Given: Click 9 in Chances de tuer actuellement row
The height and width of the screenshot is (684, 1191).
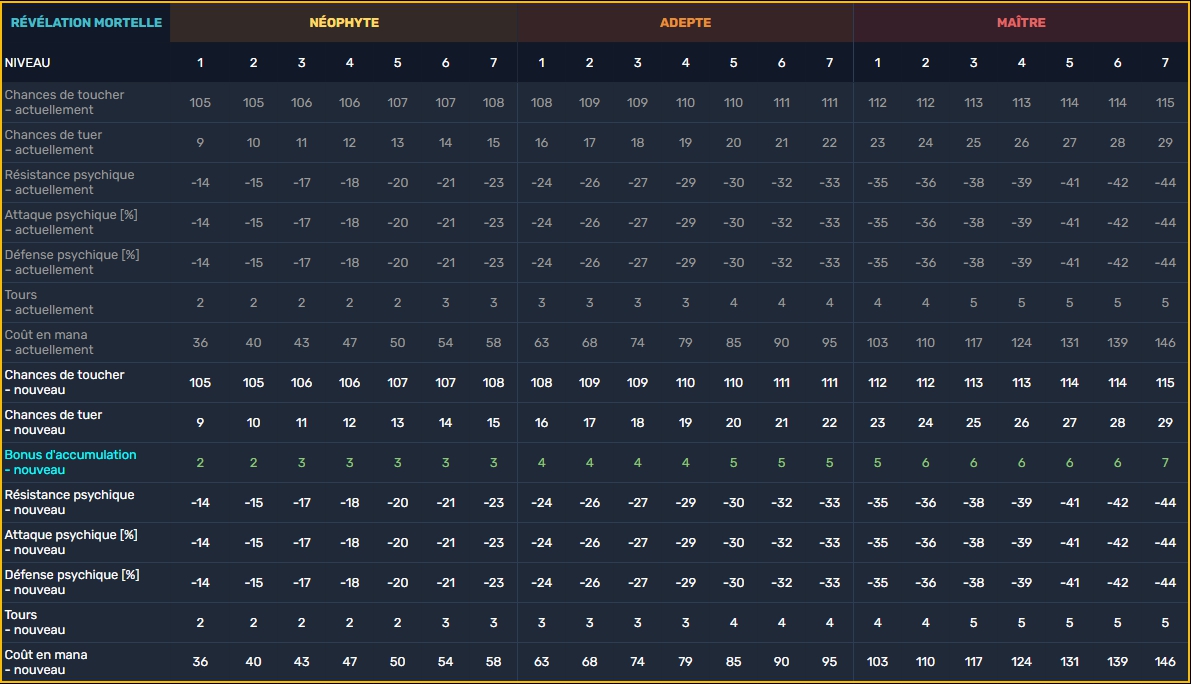Looking at the screenshot, I should point(201,143).
